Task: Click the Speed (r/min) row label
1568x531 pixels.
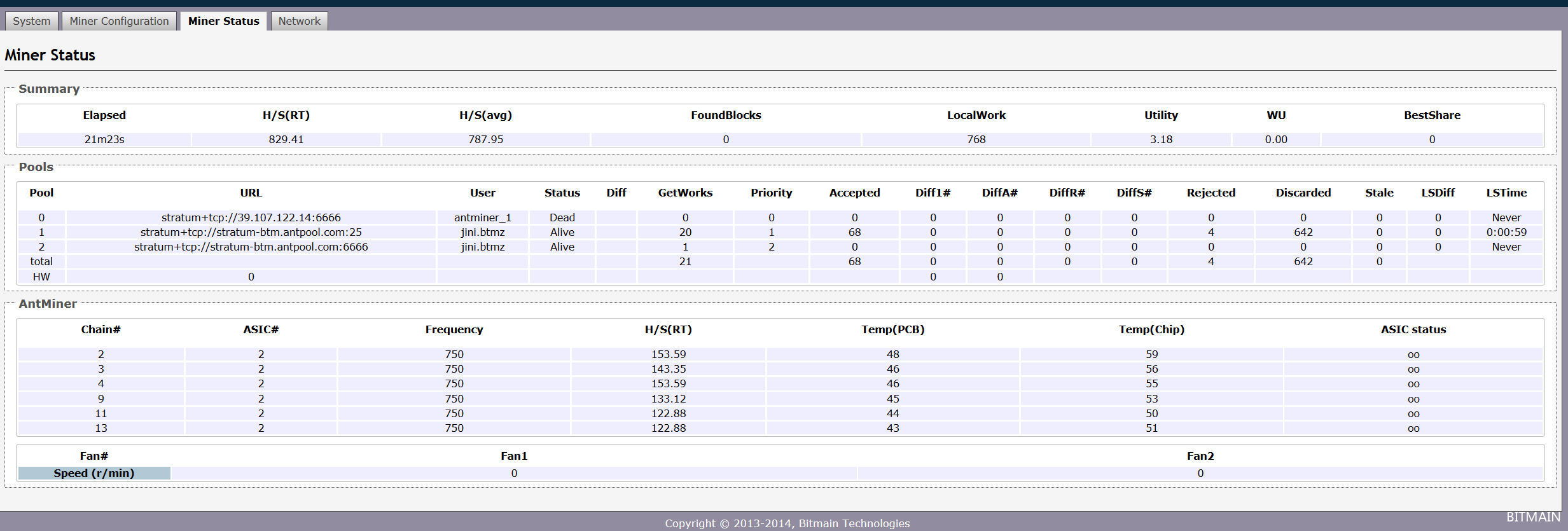Action: 94,473
